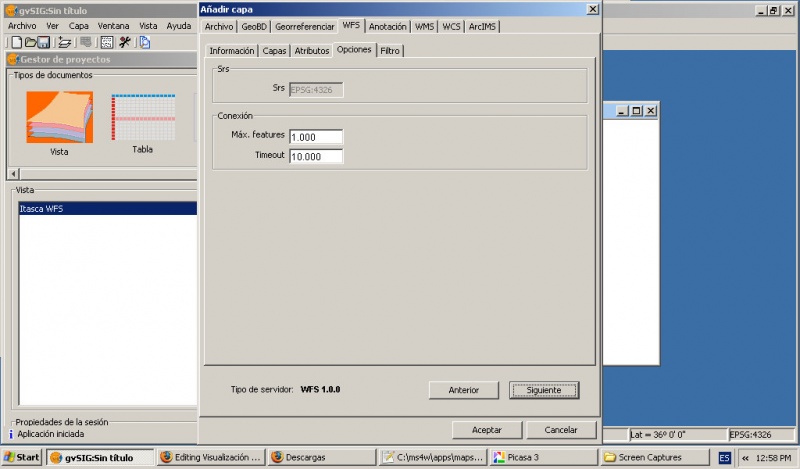Click Aceptar to confirm the layer
Image resolution: width=800 pixels, height=469 pixels.
pos(486,429)
